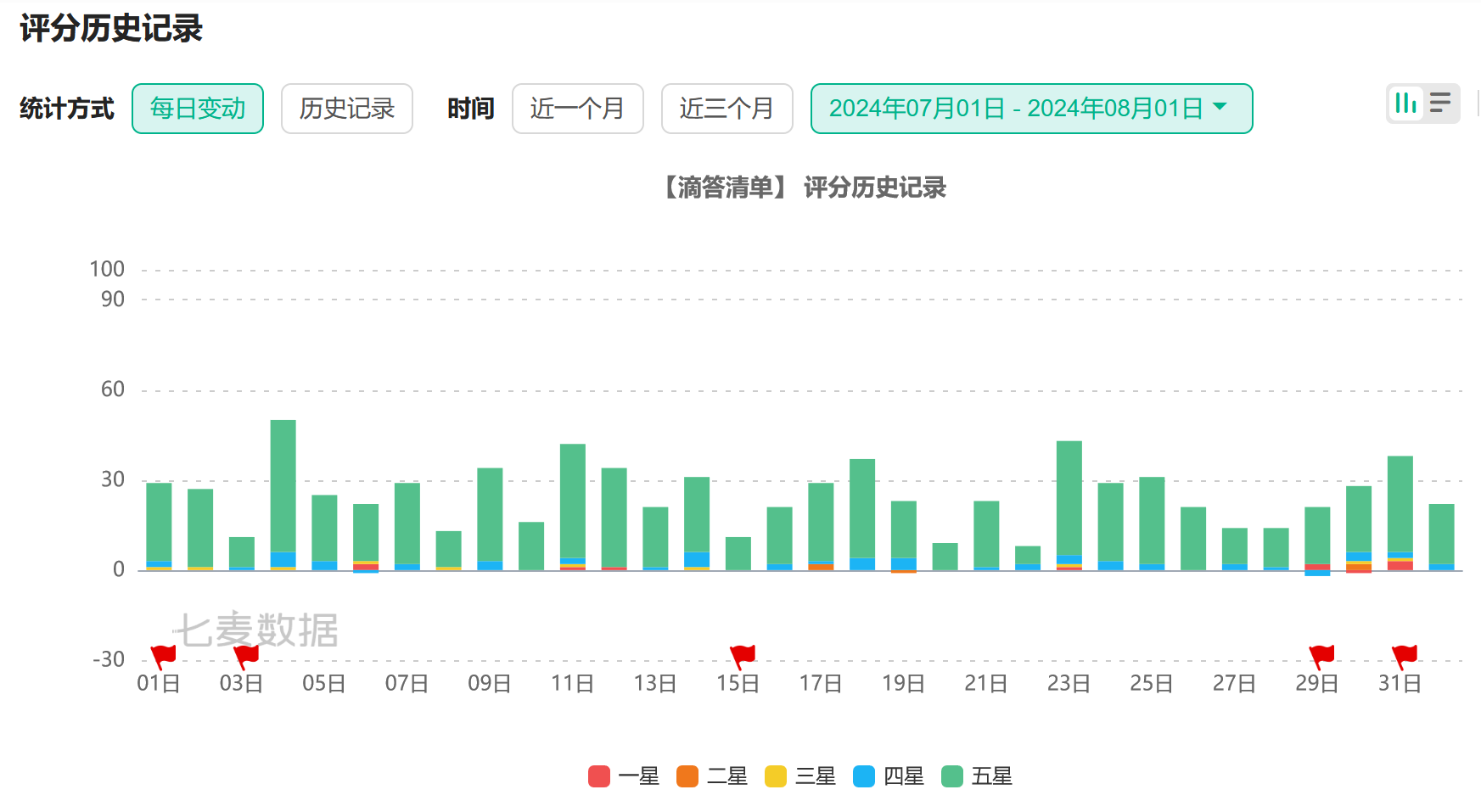
Task: Select 每日变动 statistics mode
Action: pos(198,109)
